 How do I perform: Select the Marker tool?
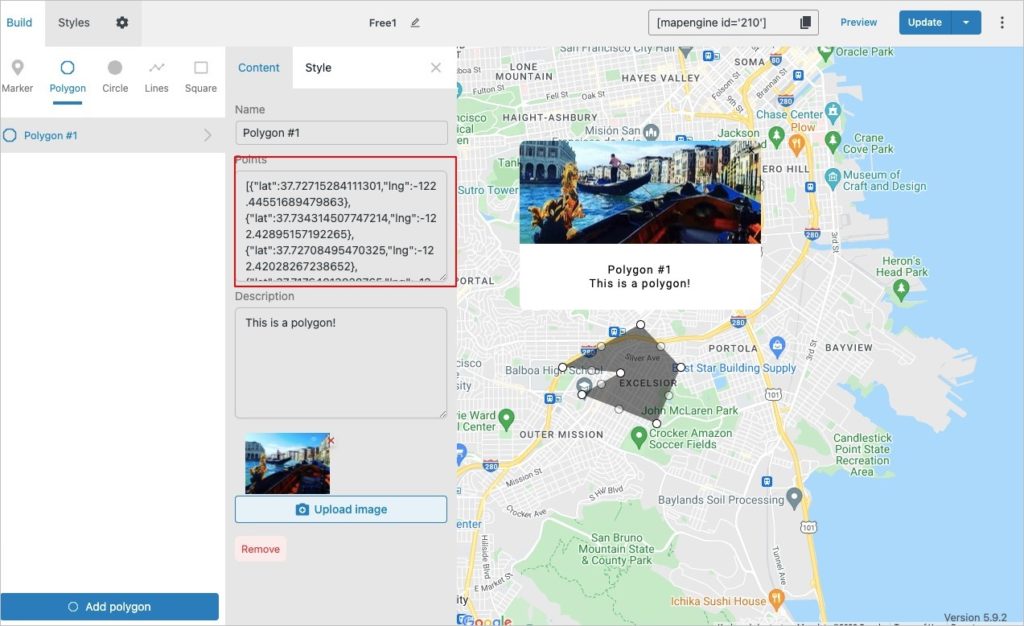(17, 77)
